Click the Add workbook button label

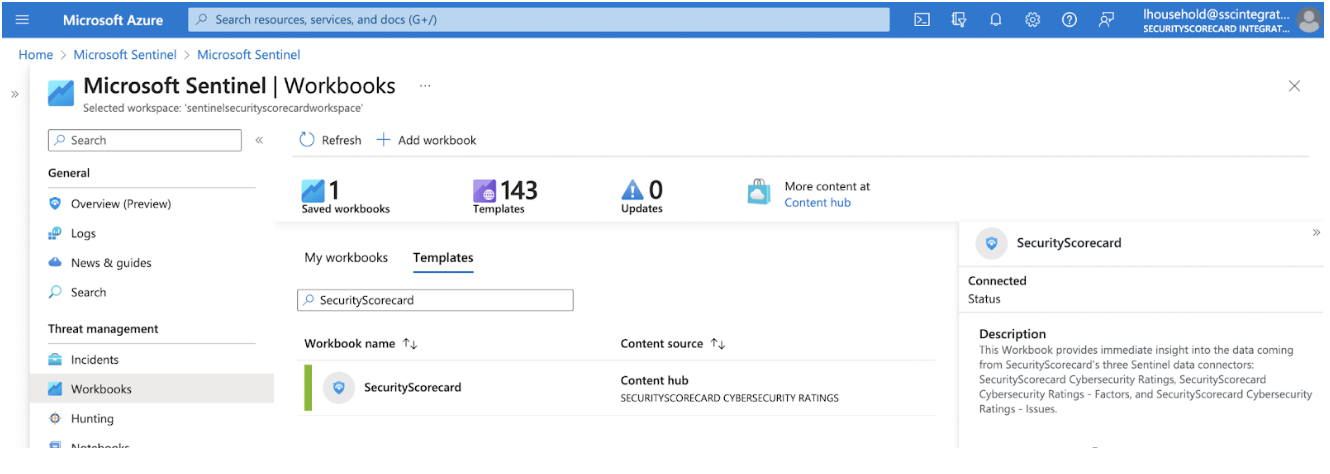pyautogui.click(x=437, y=141)
